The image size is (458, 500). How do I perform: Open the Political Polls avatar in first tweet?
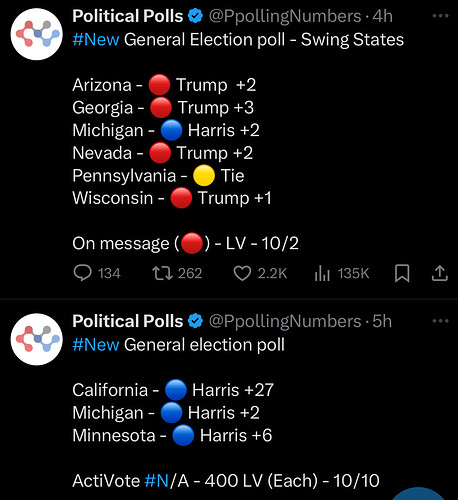point(37,34)
